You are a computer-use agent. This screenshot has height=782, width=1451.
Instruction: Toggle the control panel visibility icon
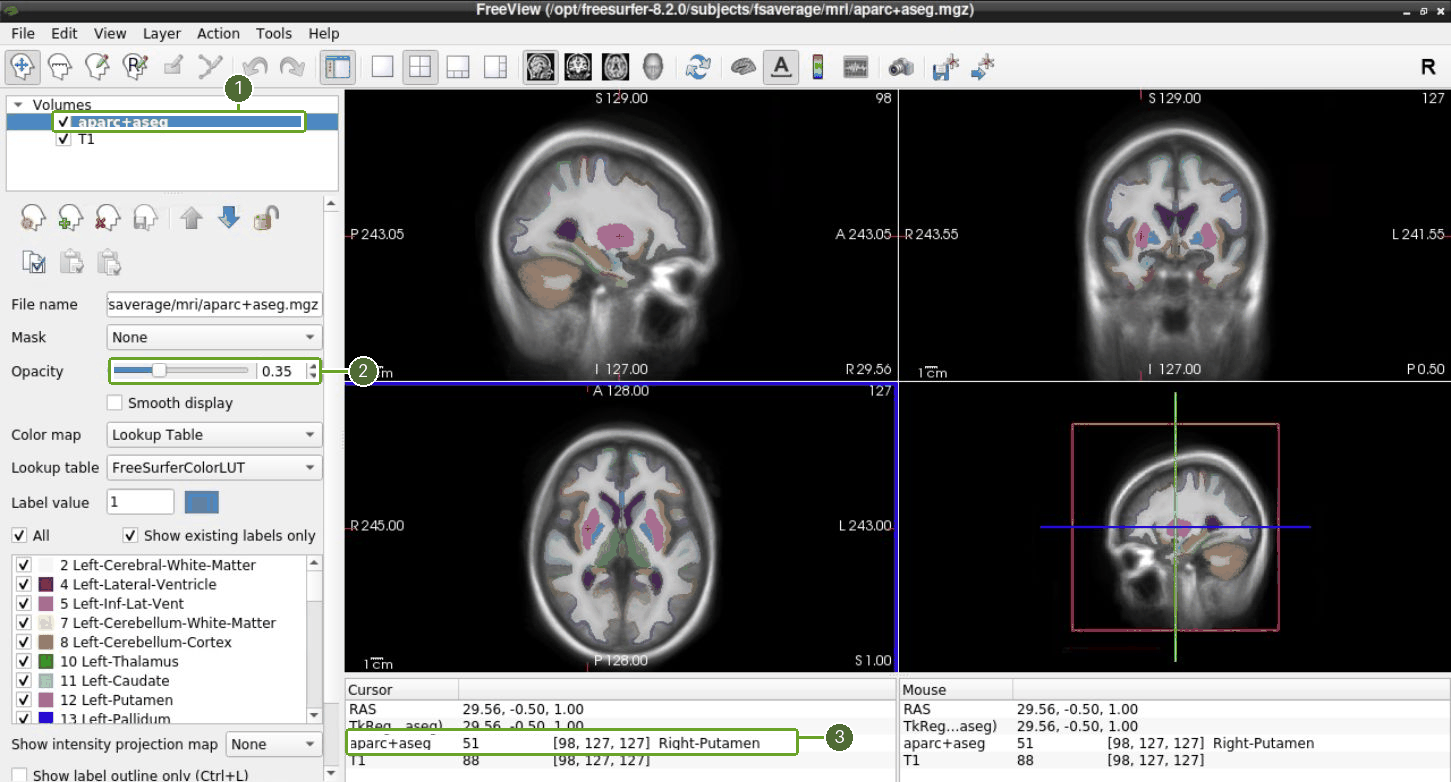coord(337,67)
